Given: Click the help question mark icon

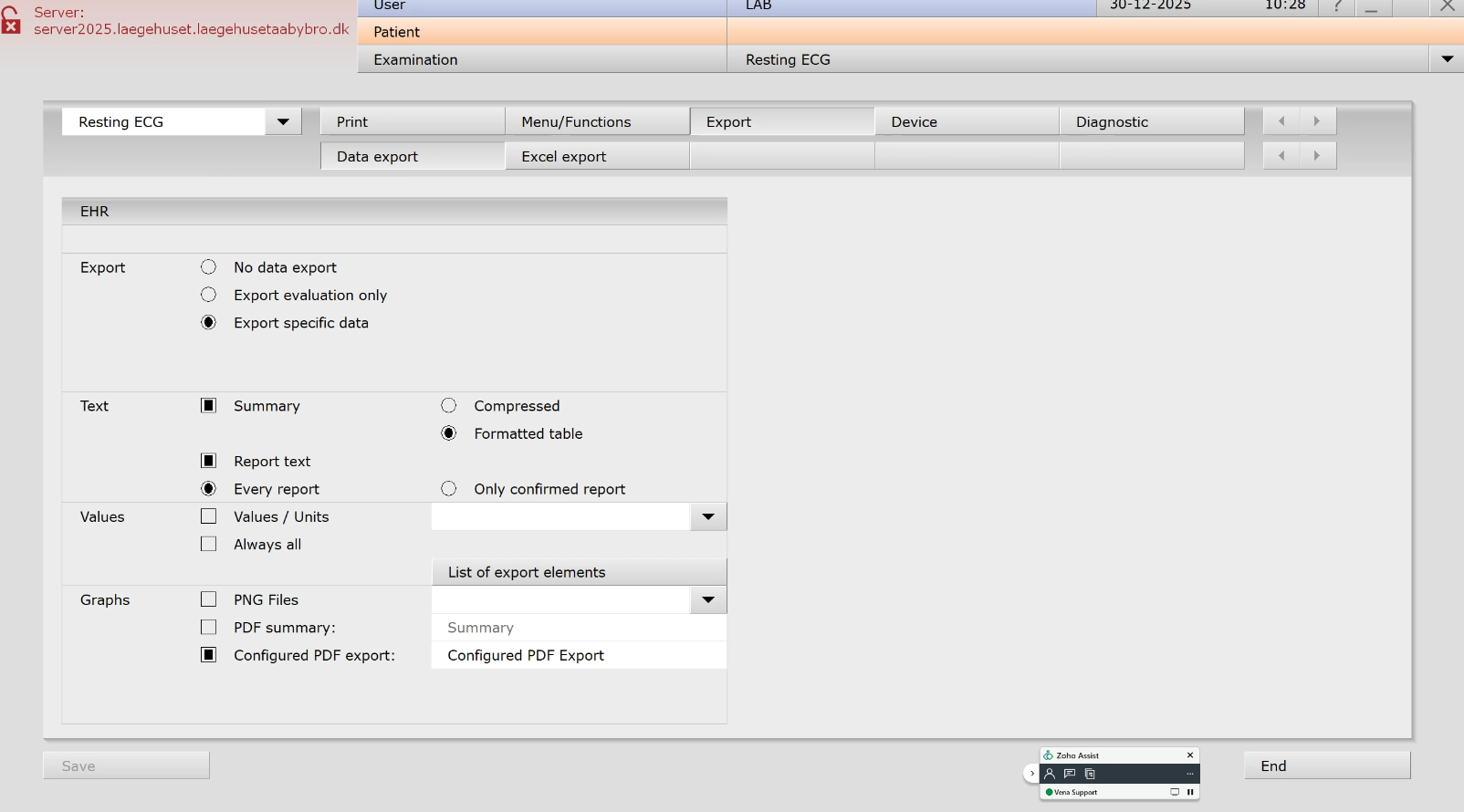Looking at the screenshot, I should tap(1337, 6).
